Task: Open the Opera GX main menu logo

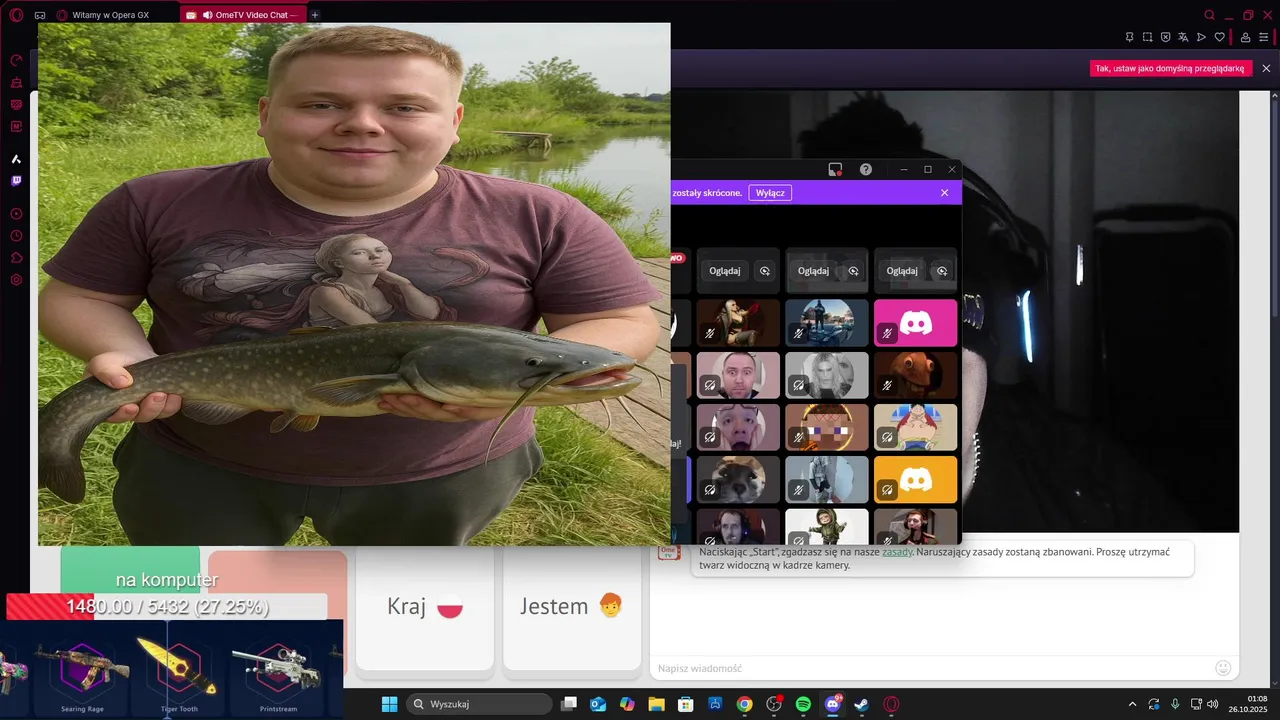Action: [16, 15]
